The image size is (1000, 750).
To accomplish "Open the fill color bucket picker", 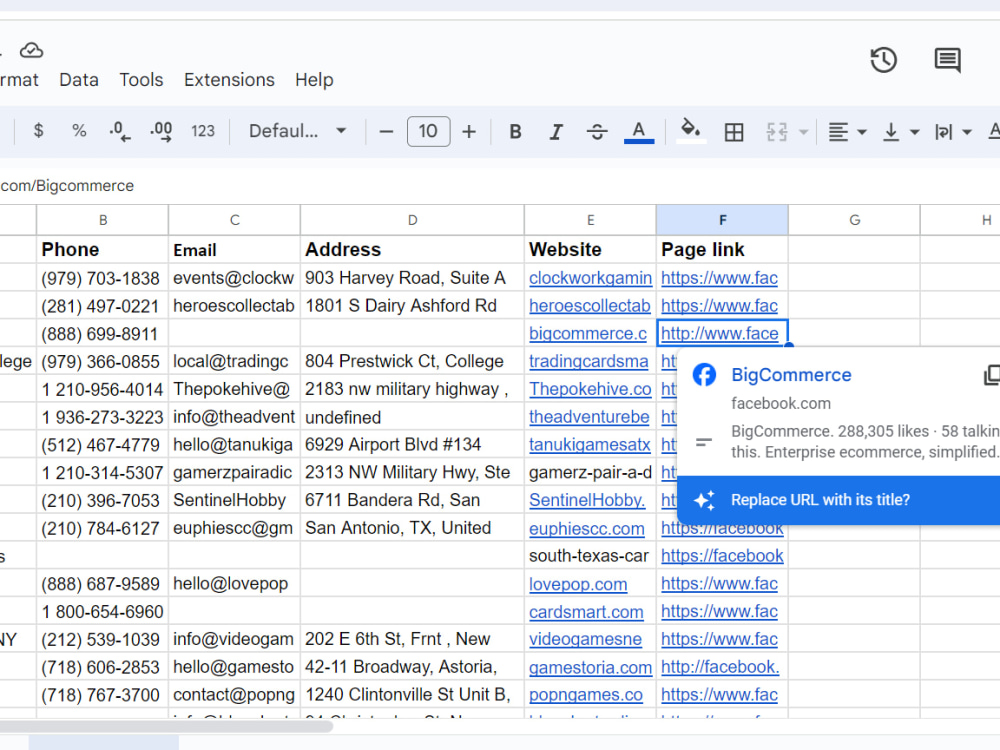I will pyautogui.click(x=691, y=130).
